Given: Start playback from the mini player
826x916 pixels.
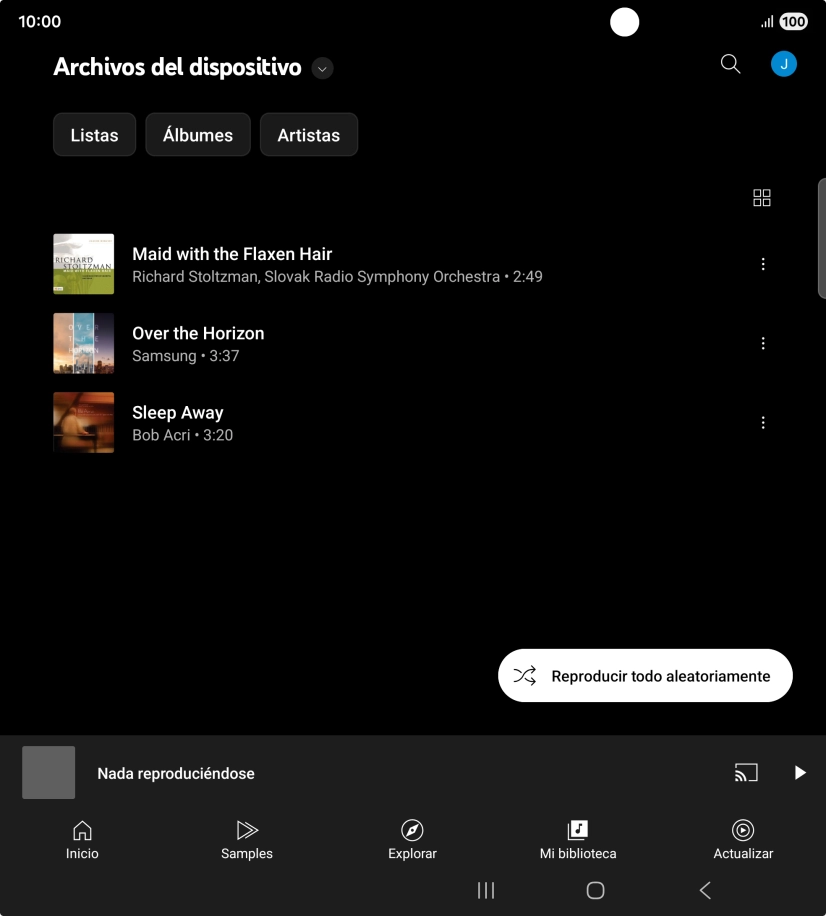Looking at the screenshot, I should tap(799, 772).
